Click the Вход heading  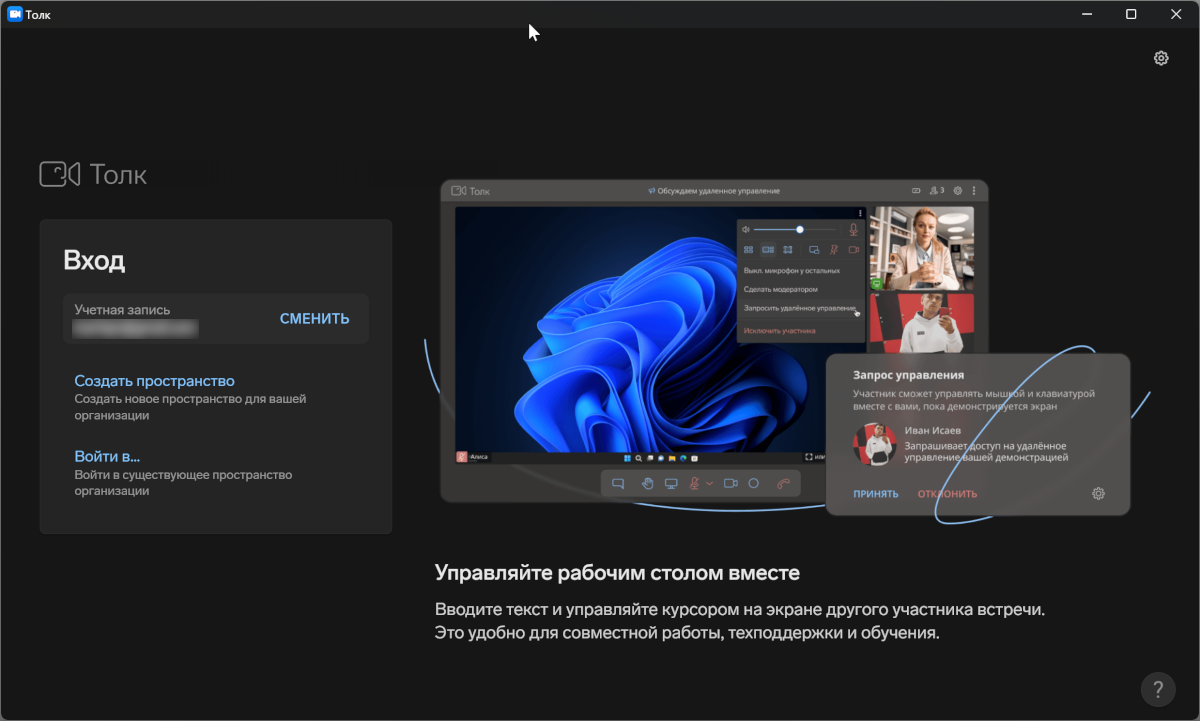(94, 261)
